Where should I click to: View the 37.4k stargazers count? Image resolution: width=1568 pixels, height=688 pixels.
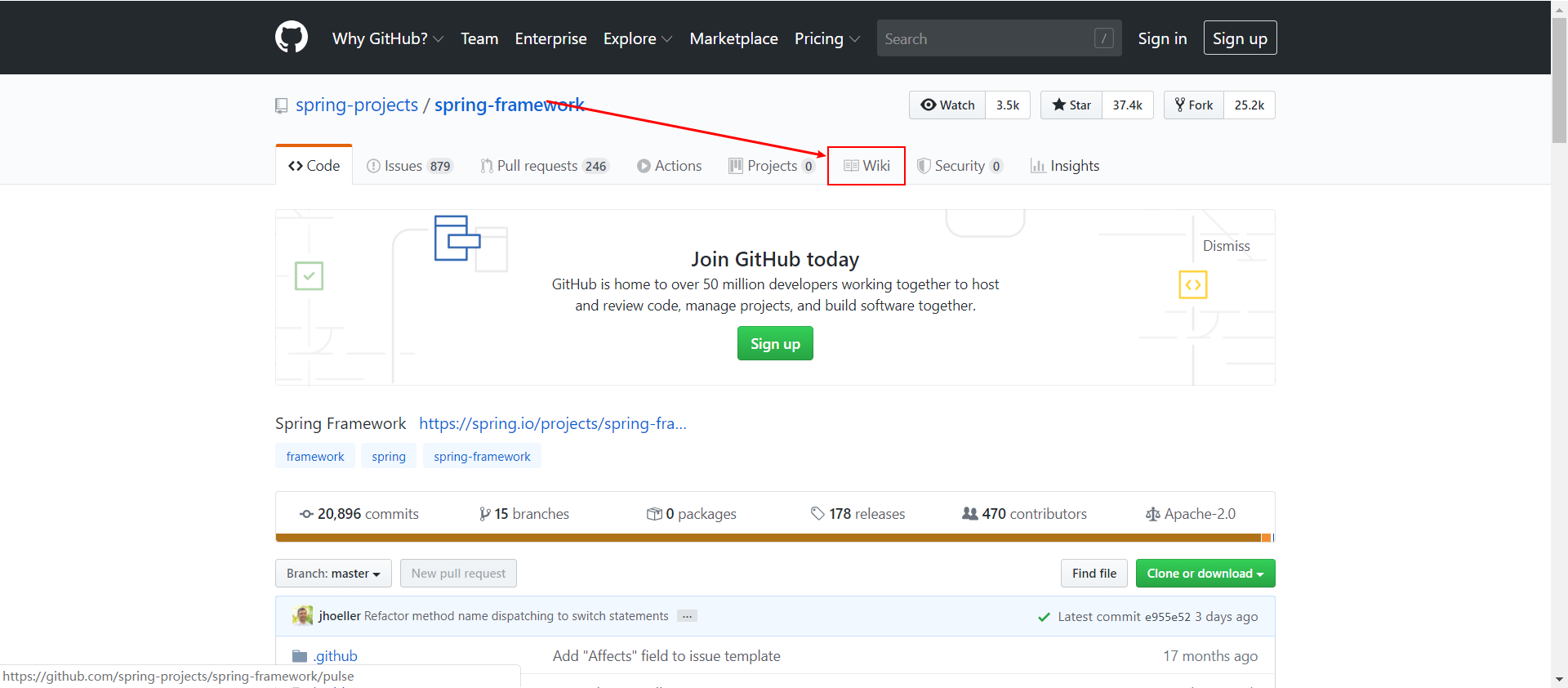(x=1127, y=105)
